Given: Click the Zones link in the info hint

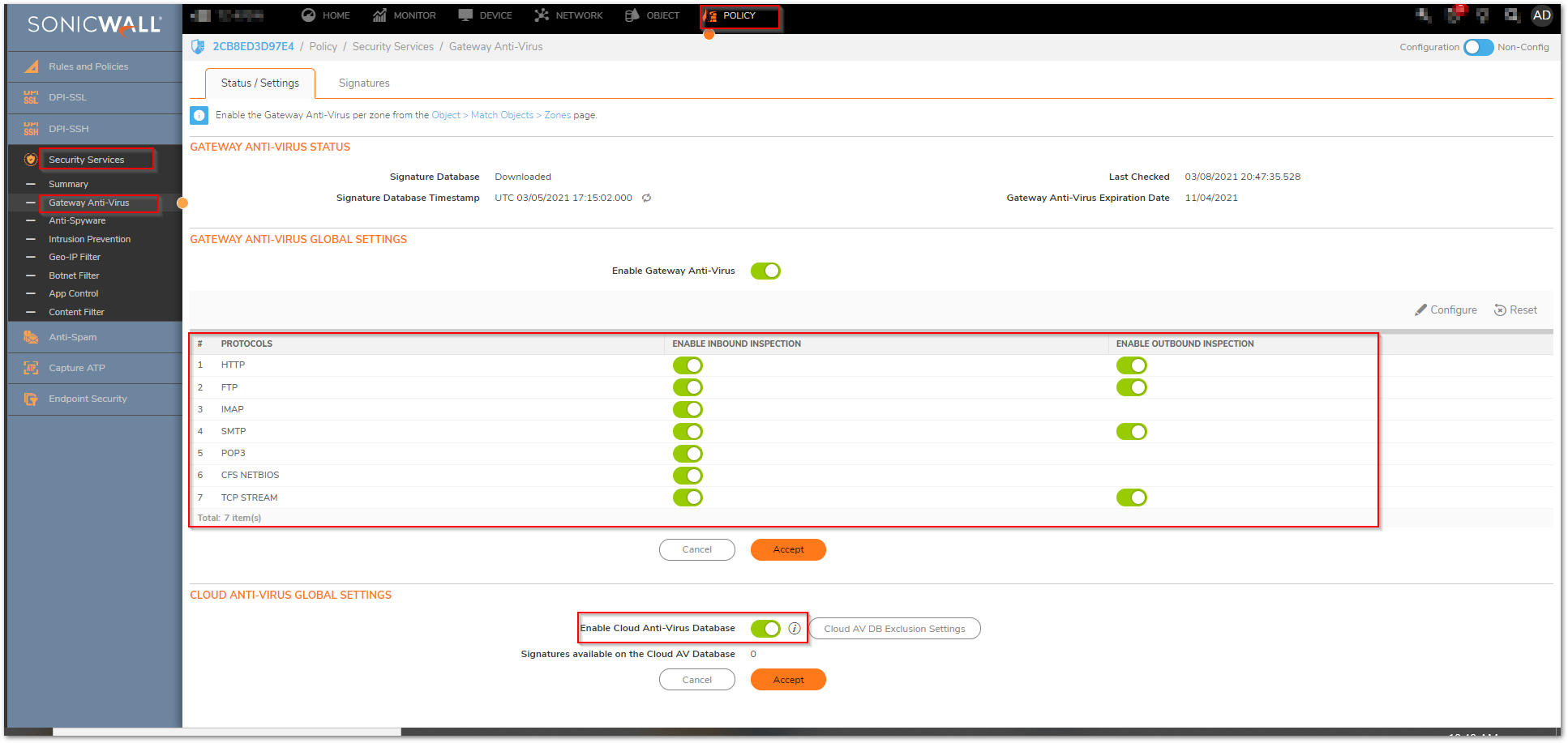Looking at the screenshot, I should coord(557,115).
